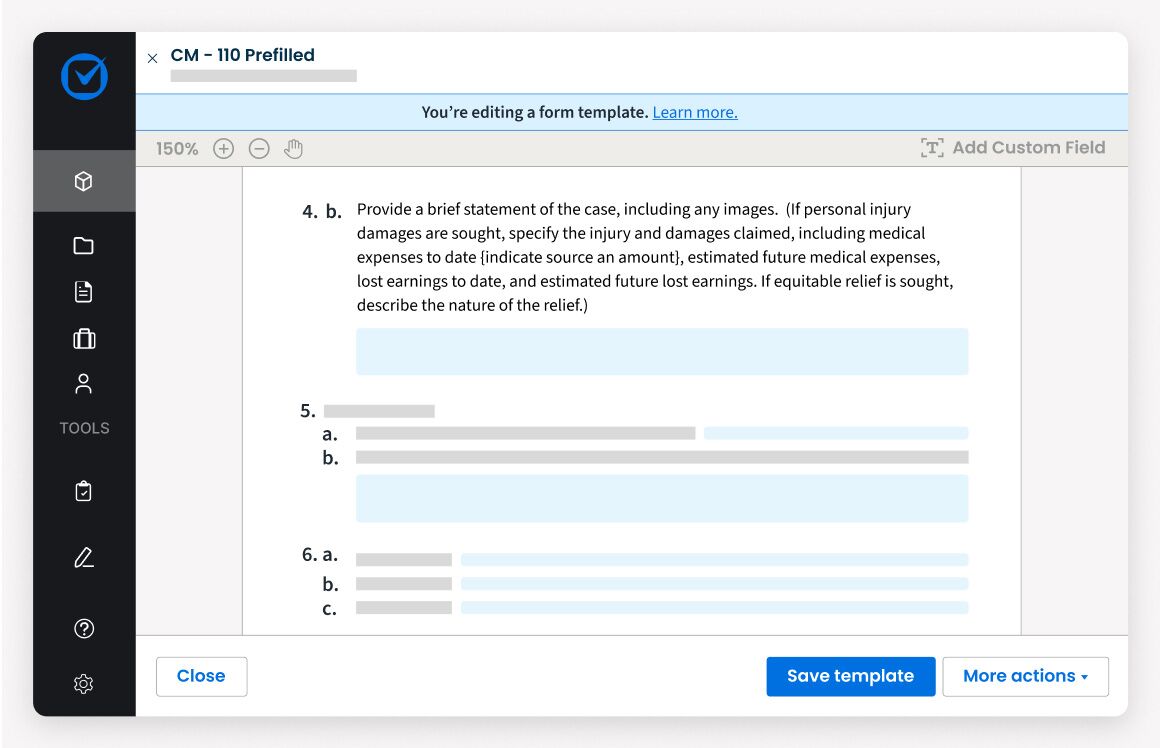Image resolution: width=1160 pixels, height=748 pixels.
Task: Open the documents section in the sidebar
Action: (84, 291)
